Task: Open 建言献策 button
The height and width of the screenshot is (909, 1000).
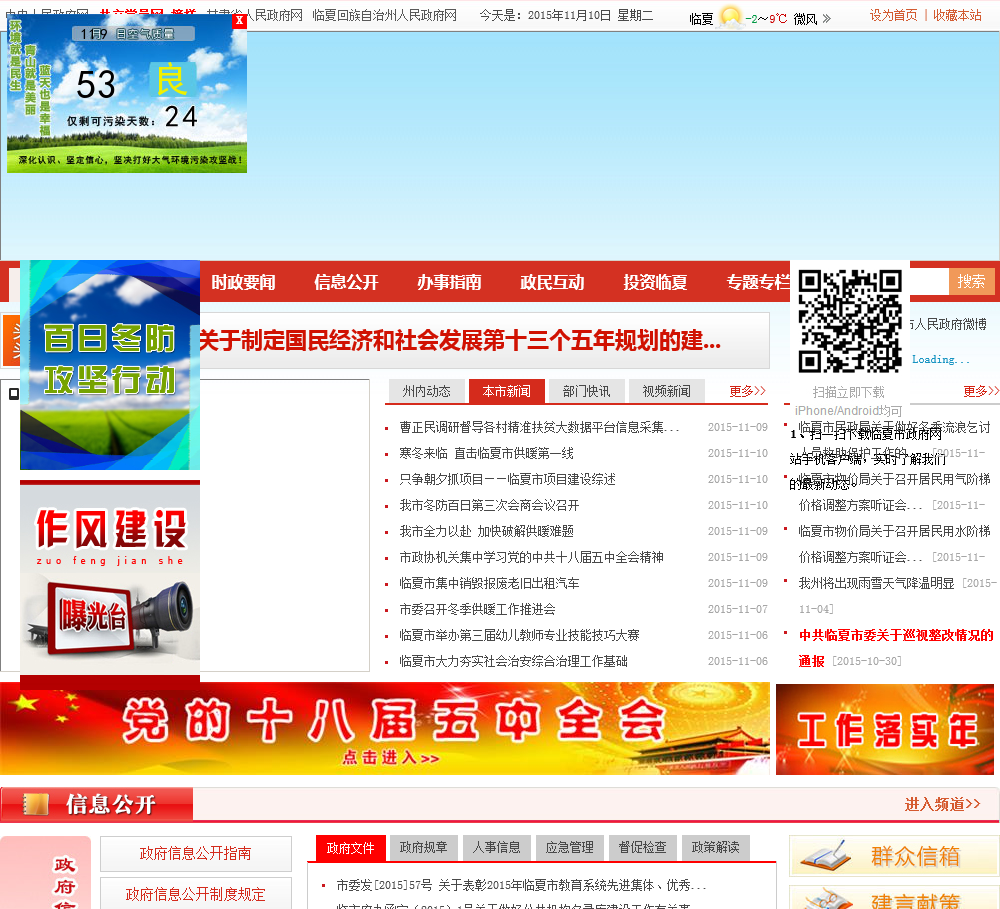Action: [x=893, y=898]
